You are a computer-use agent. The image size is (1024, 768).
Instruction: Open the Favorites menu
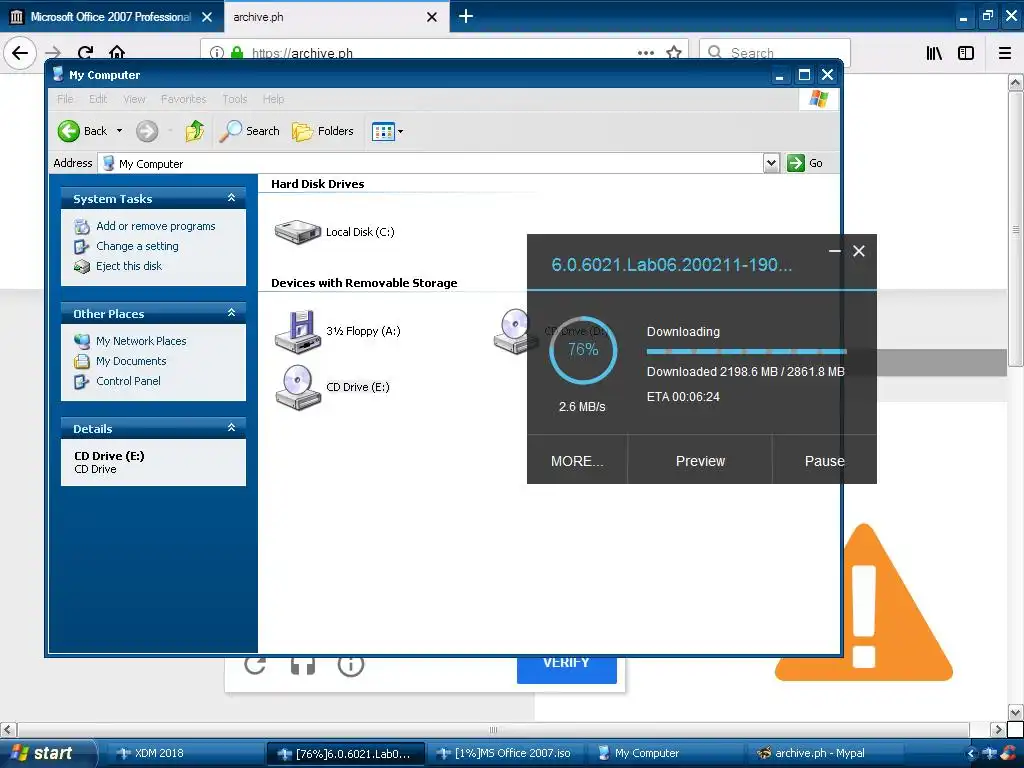(x=184, y=99)
